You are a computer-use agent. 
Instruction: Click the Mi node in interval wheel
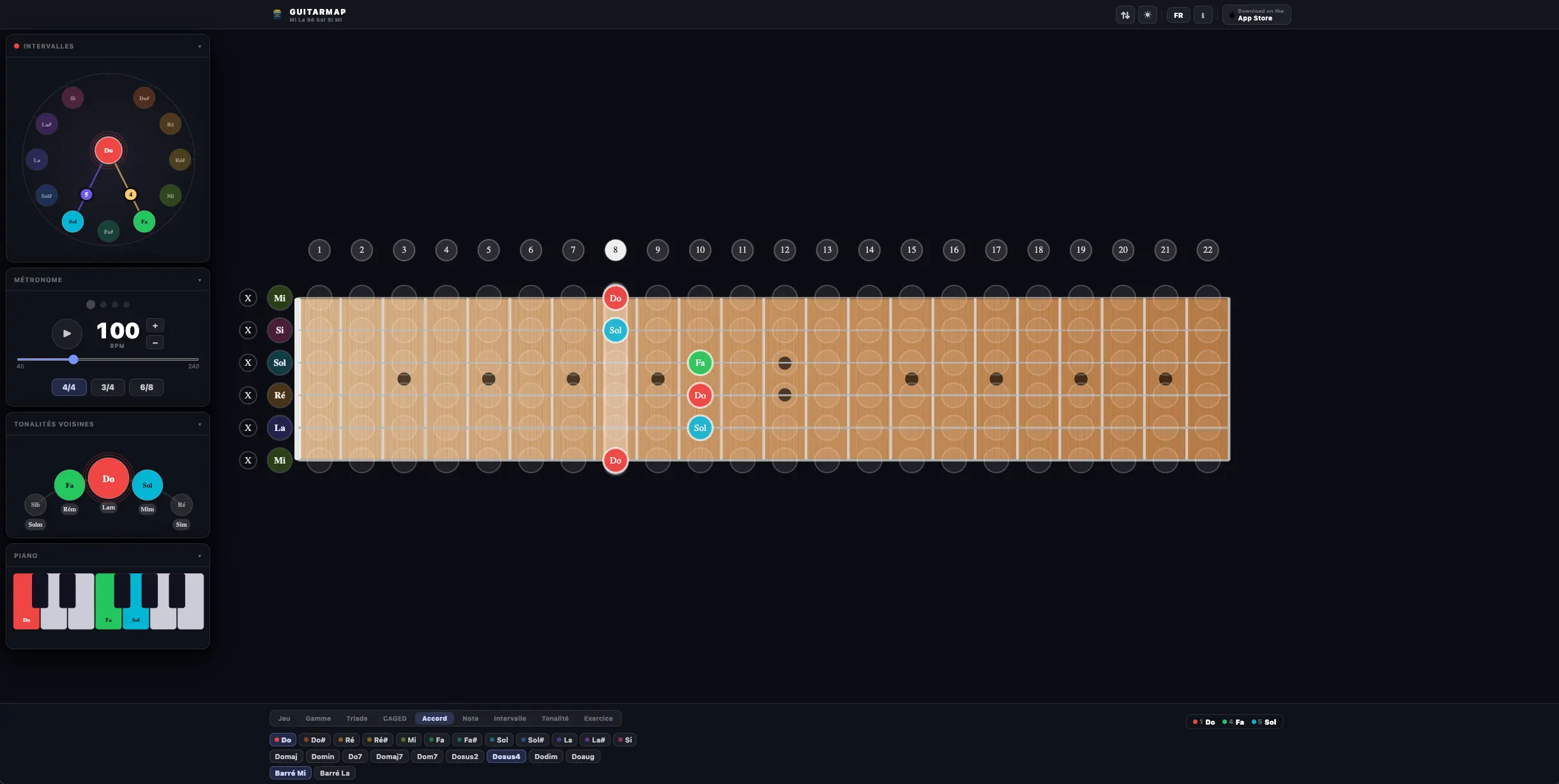(x=171, y=195)
